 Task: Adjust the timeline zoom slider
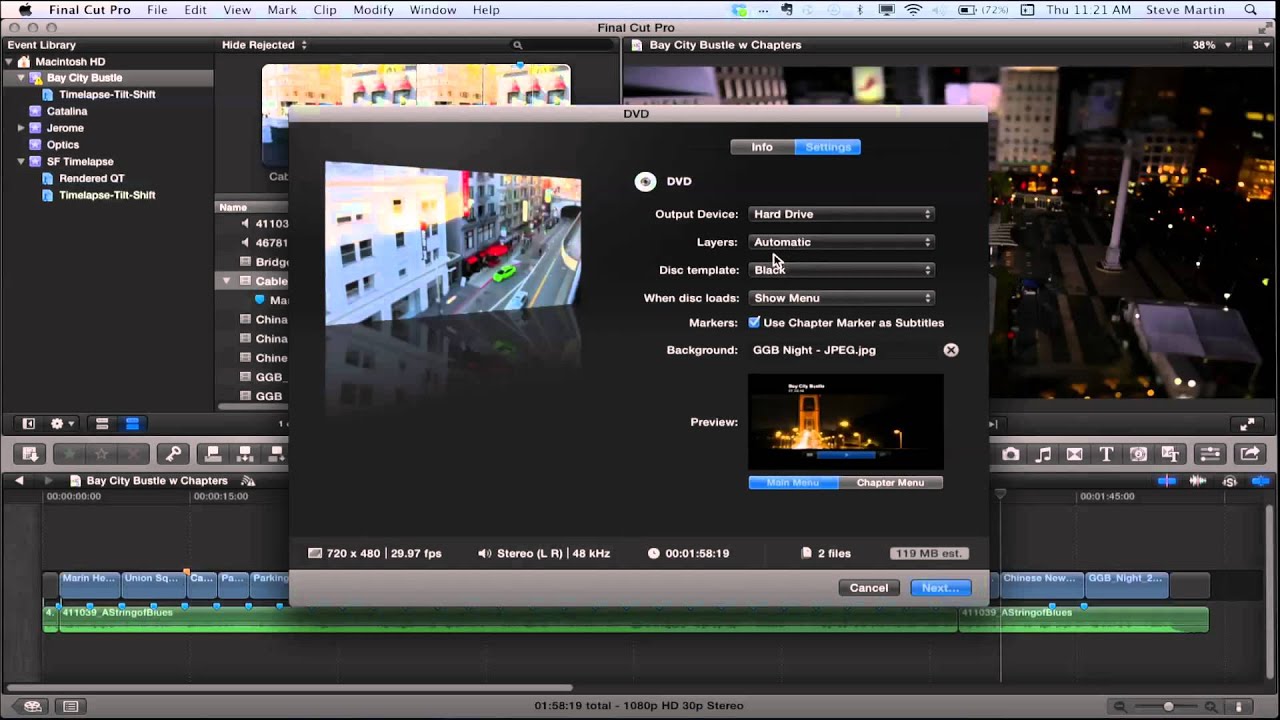(x=1167, y=706)
